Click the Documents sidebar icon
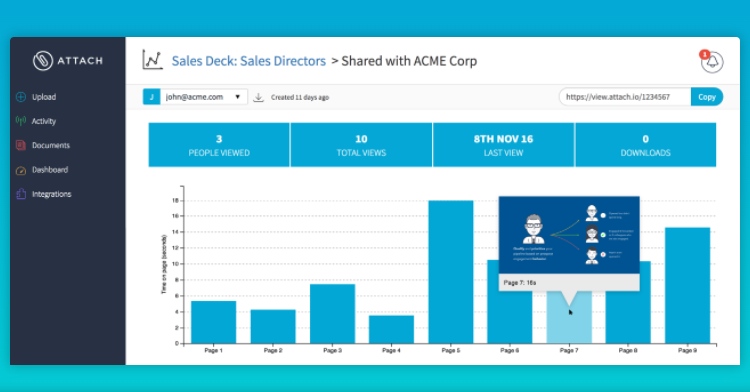Image resolution: width=750 pixels, height=392 pixels. coord(21,145)
